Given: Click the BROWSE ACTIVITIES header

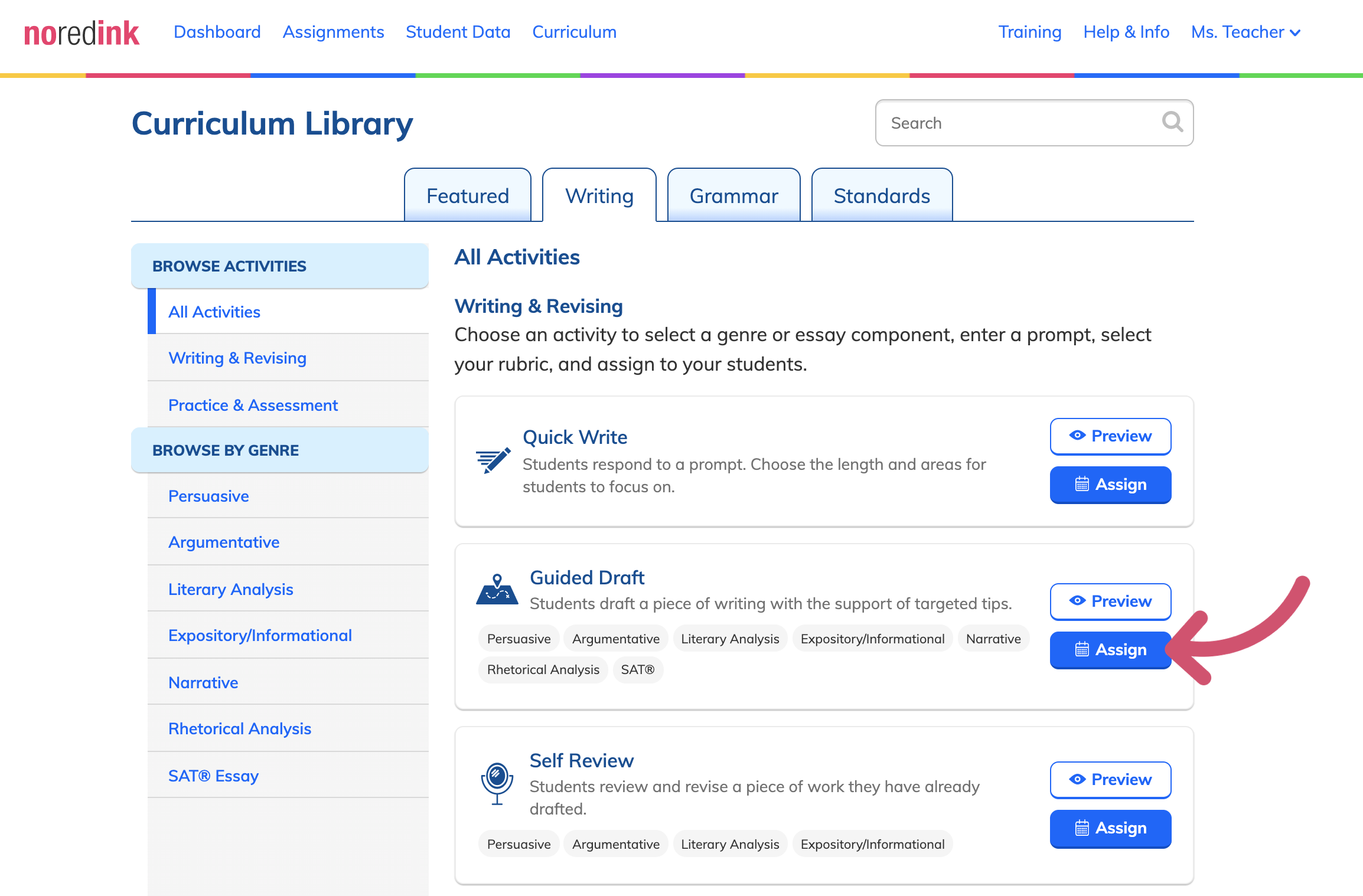Looking at the screenshot, I should click(280, 266).
